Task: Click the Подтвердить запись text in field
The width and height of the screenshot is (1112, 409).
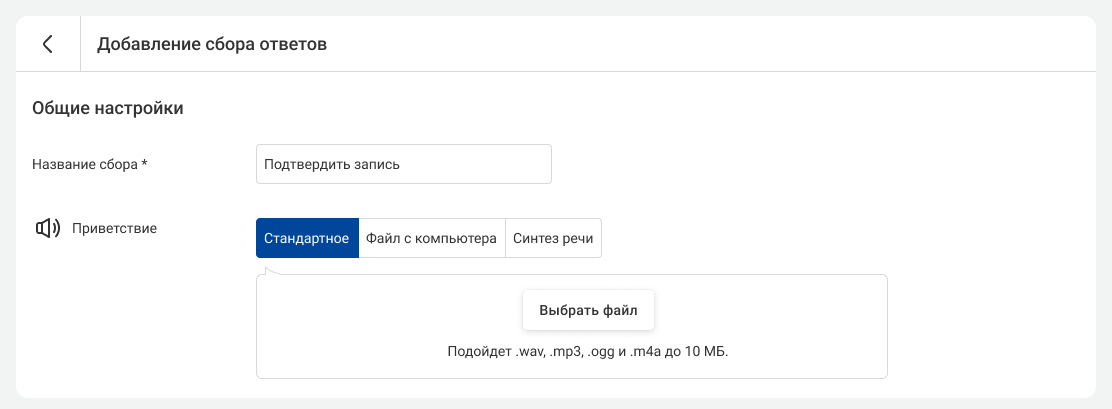Action: coord(332,164)
